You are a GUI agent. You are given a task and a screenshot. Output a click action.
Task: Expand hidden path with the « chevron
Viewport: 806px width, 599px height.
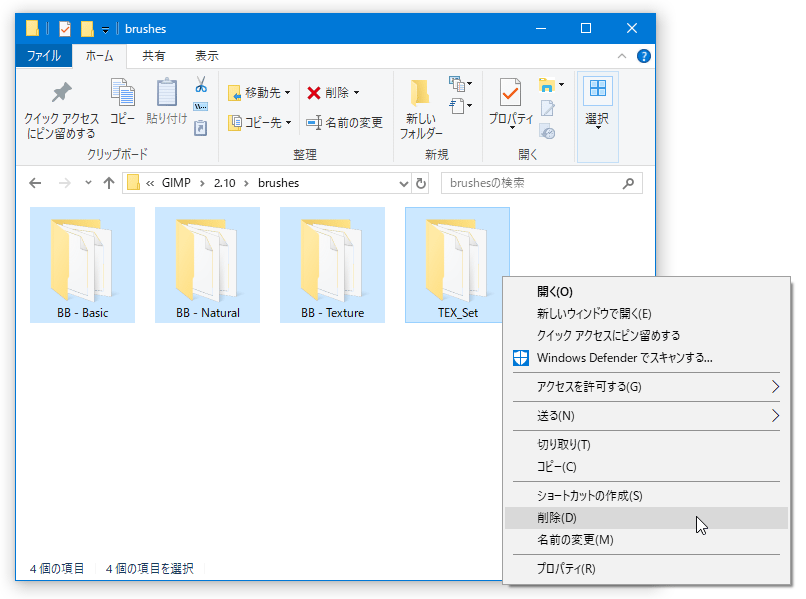click(x=150, y=184)
